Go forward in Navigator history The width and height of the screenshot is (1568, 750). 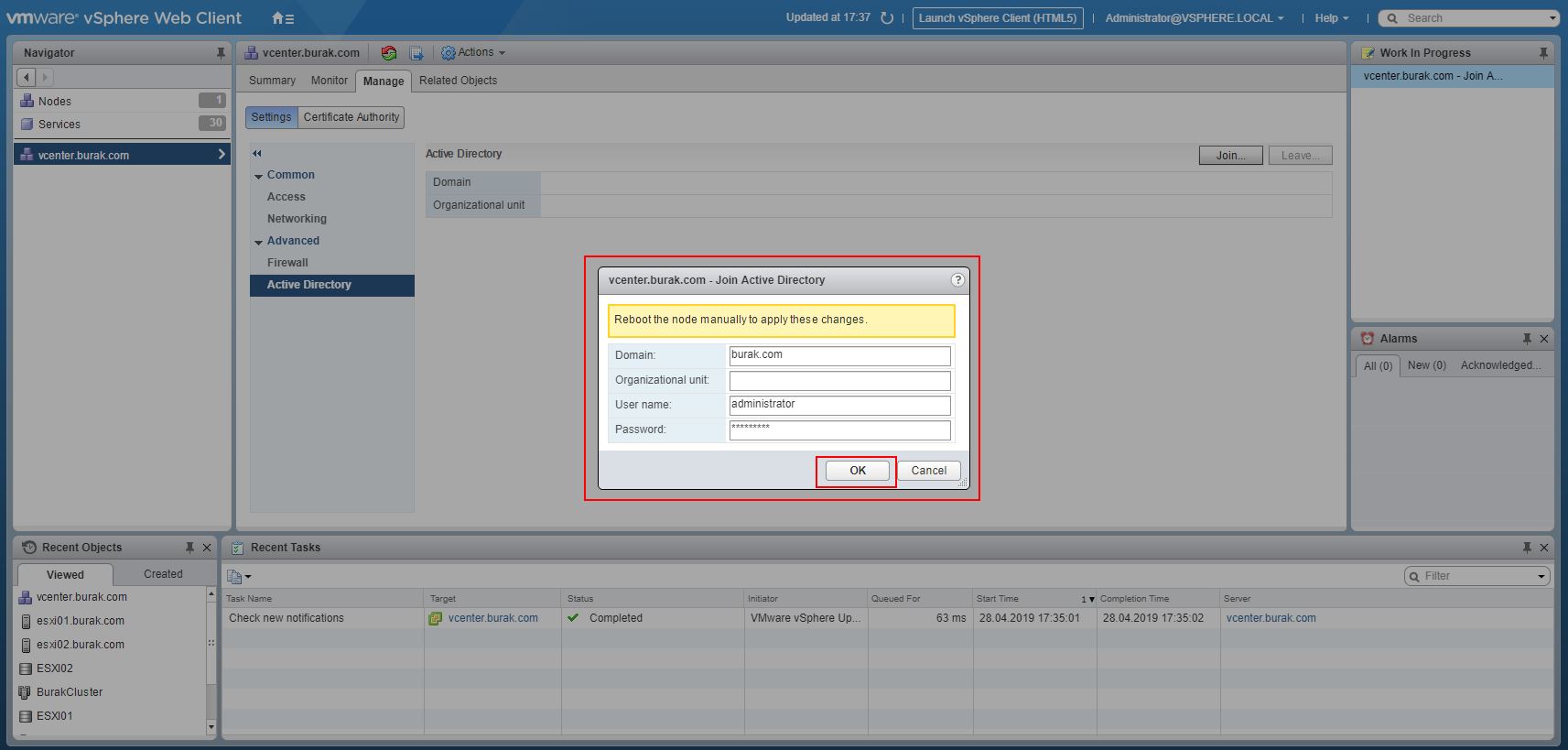coord(45,77)
